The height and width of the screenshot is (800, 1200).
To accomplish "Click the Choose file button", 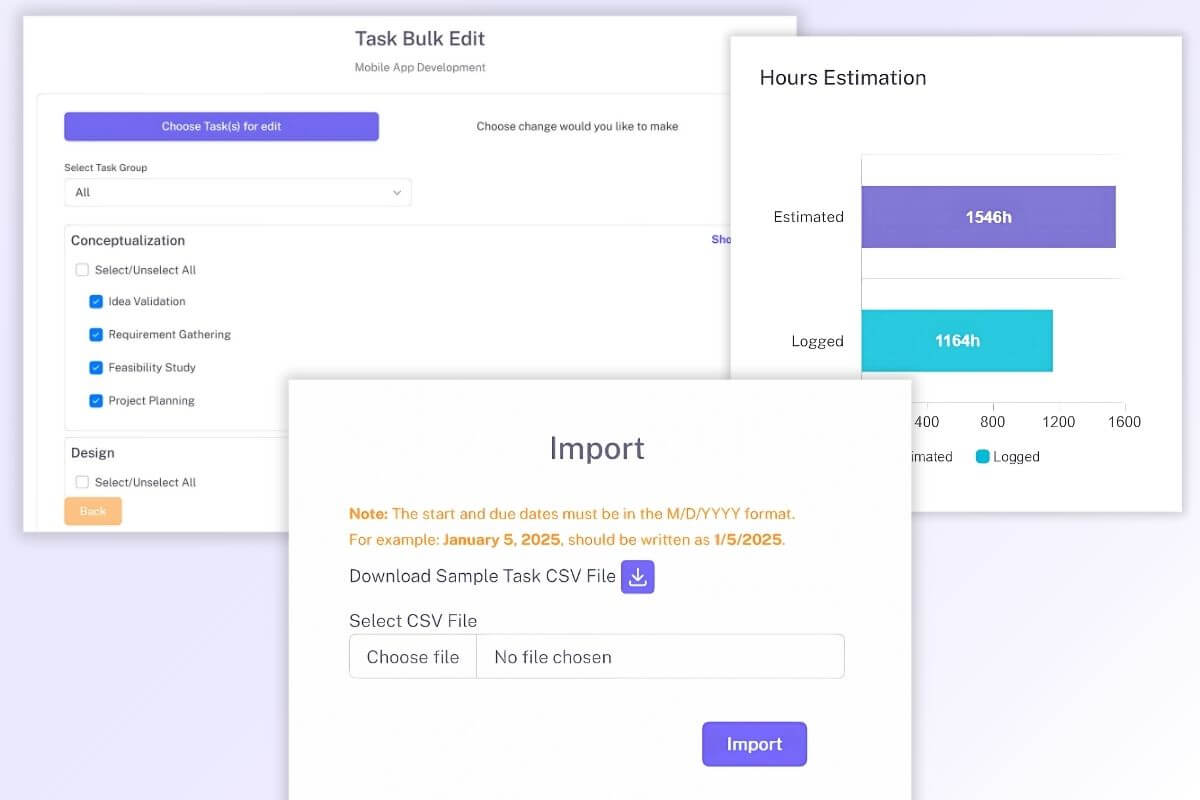I will [x=413, y=657].
